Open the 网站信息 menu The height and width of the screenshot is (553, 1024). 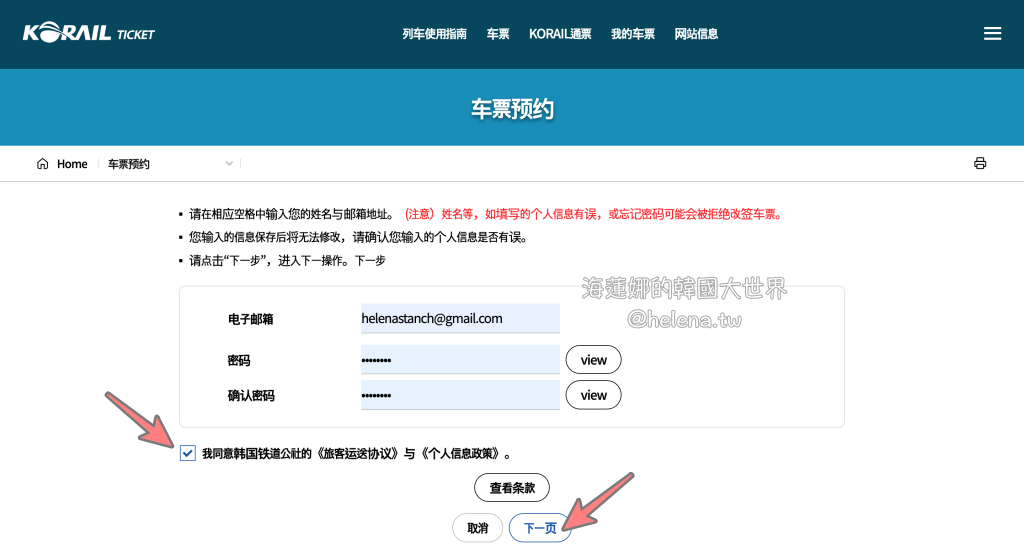[696, 34]
